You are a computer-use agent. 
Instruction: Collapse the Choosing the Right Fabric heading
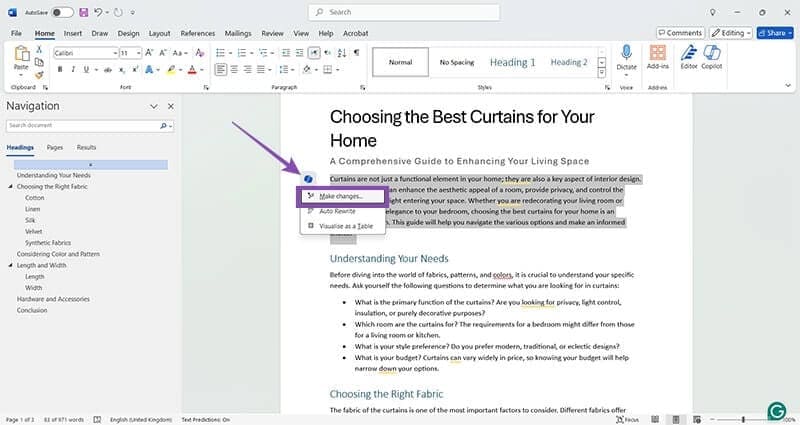tap(10, 187)
